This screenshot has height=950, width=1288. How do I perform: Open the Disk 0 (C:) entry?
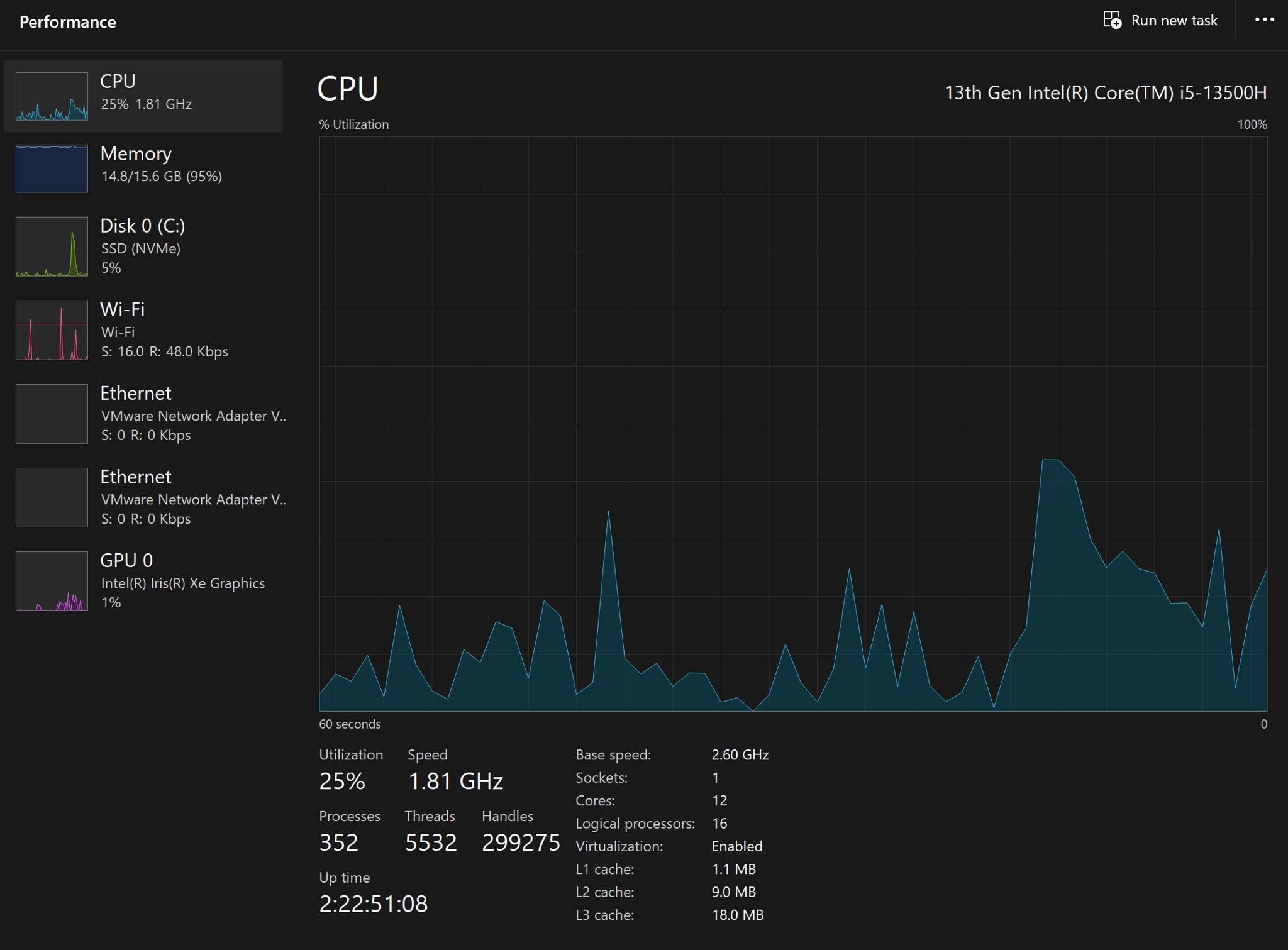(143, 246)
